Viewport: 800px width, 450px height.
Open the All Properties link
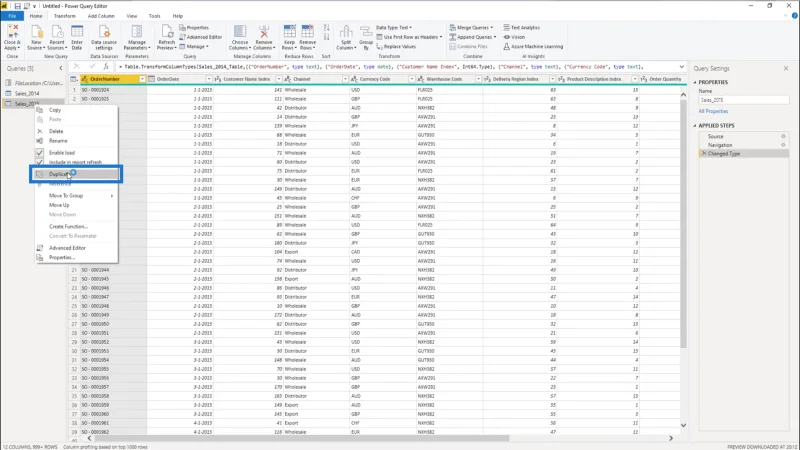(713, 111)
